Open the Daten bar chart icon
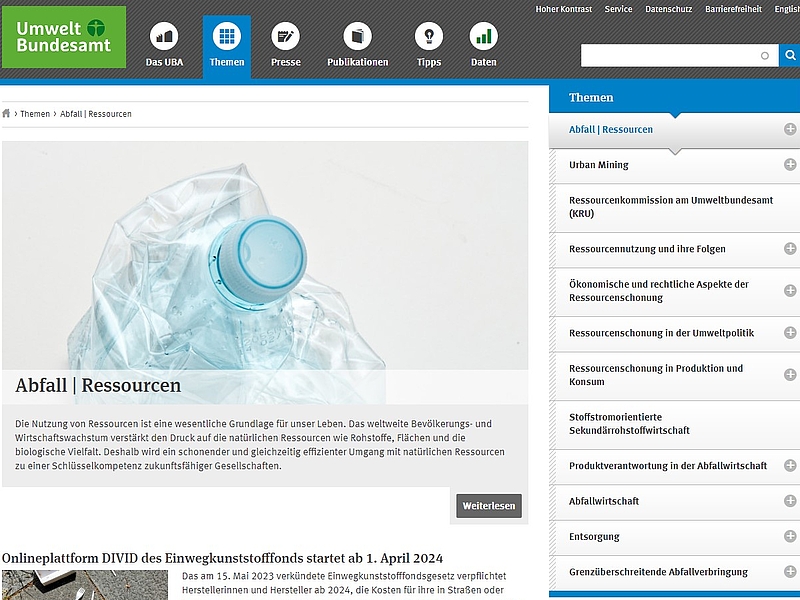Viewport: 800px width, 600px height. pyautogui.click(x=484, y=38)
